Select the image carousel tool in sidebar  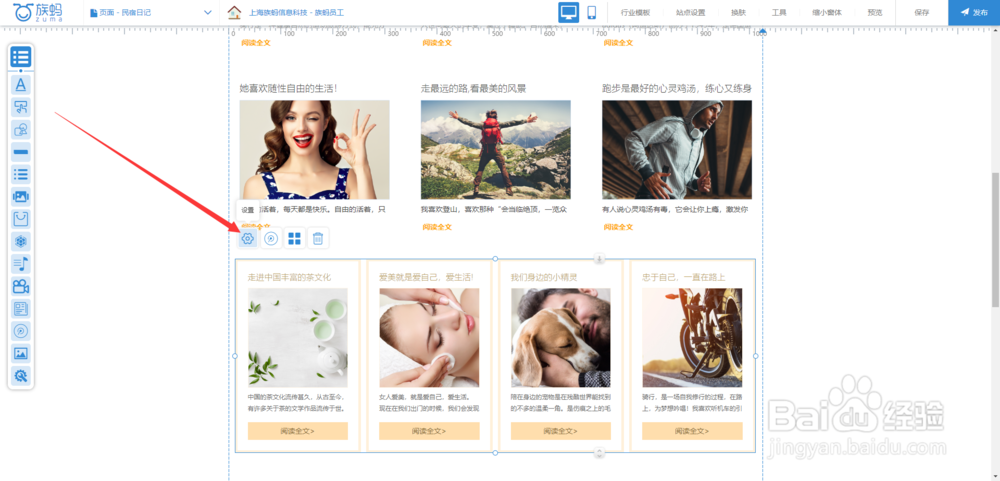pyautogui.click(x=20, y=196)
